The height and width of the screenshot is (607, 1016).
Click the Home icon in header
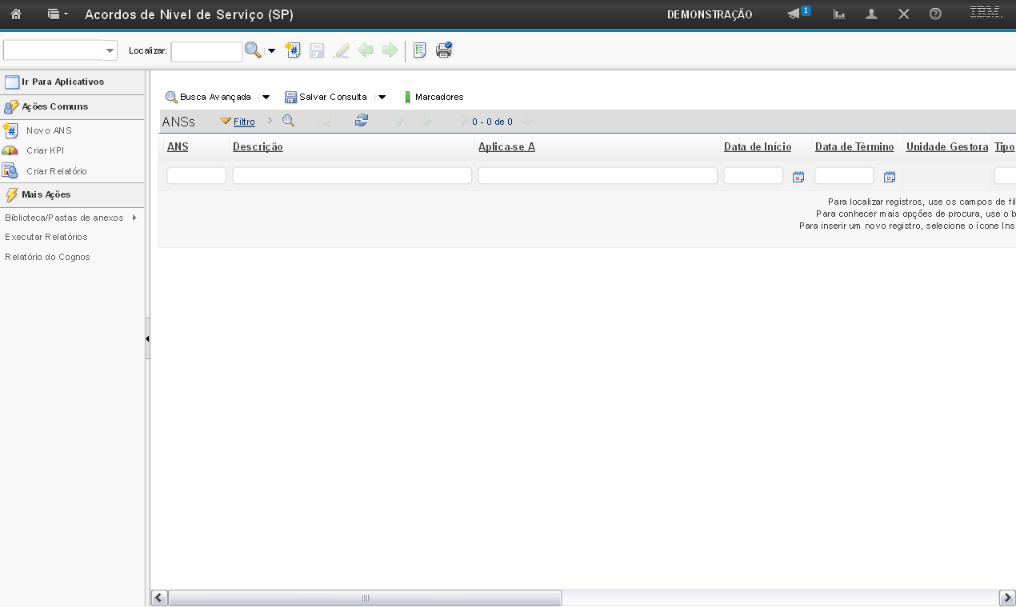pyautogui.click(x=16, y=15)
